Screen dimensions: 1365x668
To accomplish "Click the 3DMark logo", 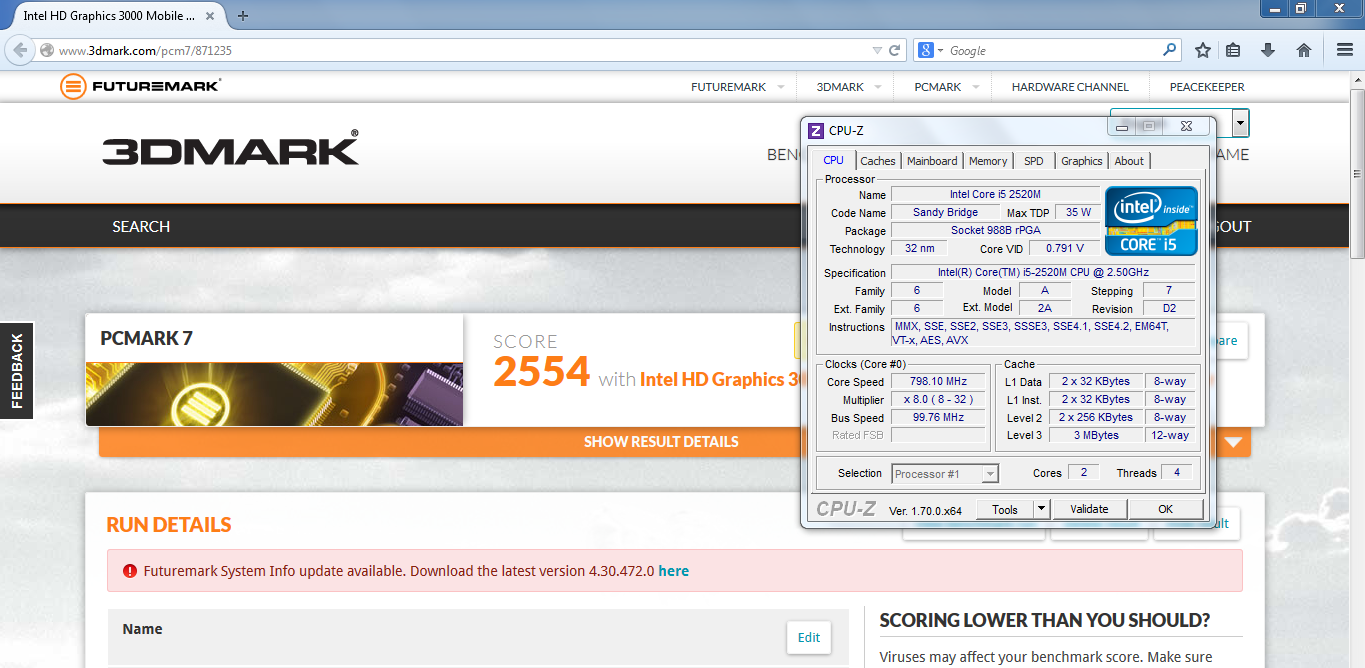I will tap(230, 149).
